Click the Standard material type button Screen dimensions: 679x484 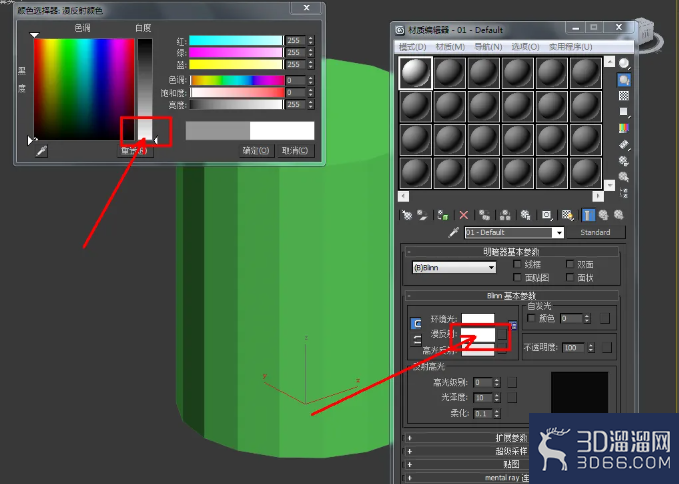point(595,232)
